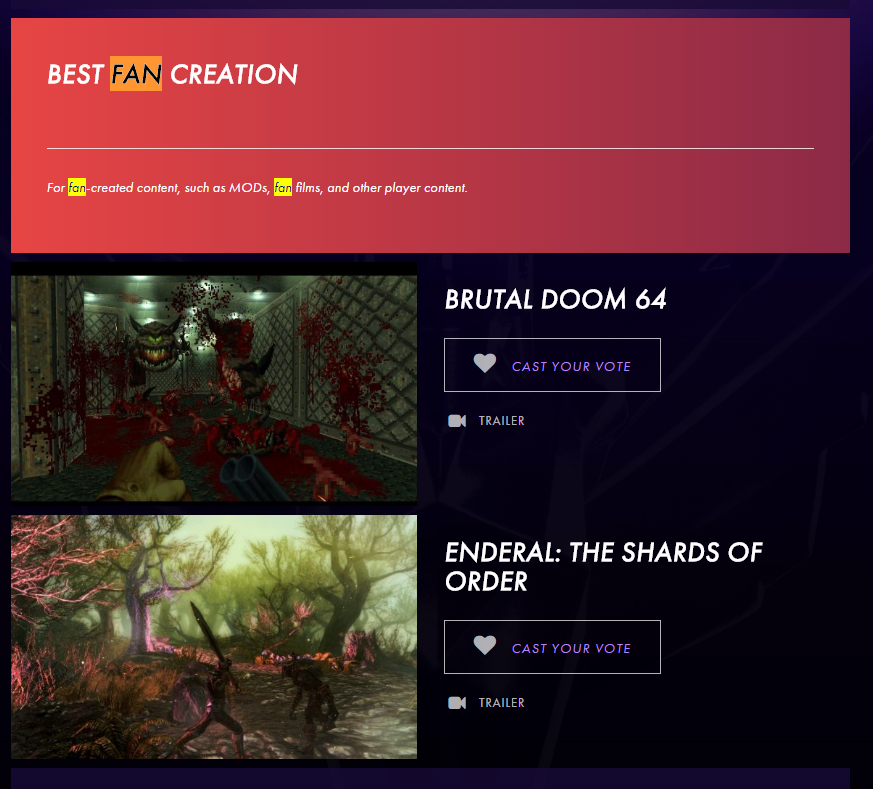Image resolution: width=873 pixels, height=789 pixels.
Task: Open the Brutal Doom 64 gameplay screenshot
Action: 214,384
